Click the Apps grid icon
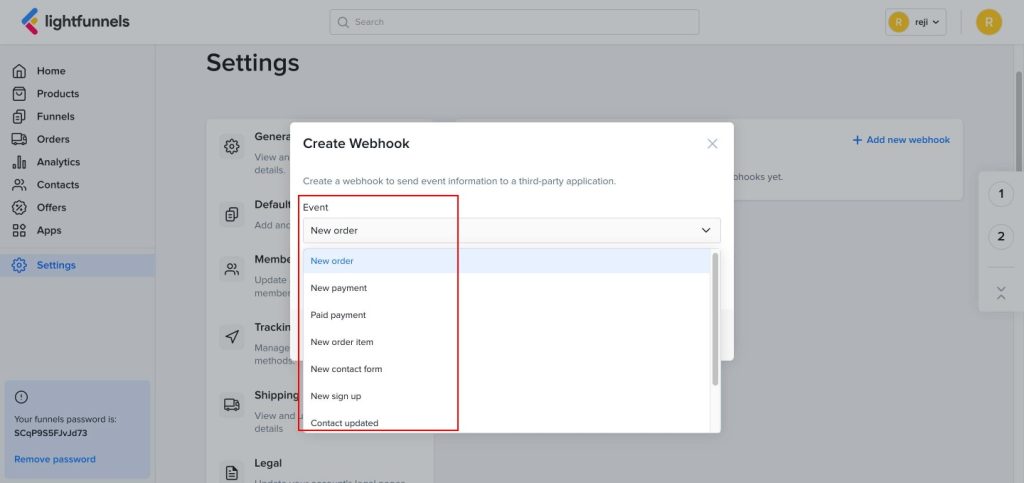The width and height of the screenshot is (1024, 483). pyautogui.click(x=20, y=230)
